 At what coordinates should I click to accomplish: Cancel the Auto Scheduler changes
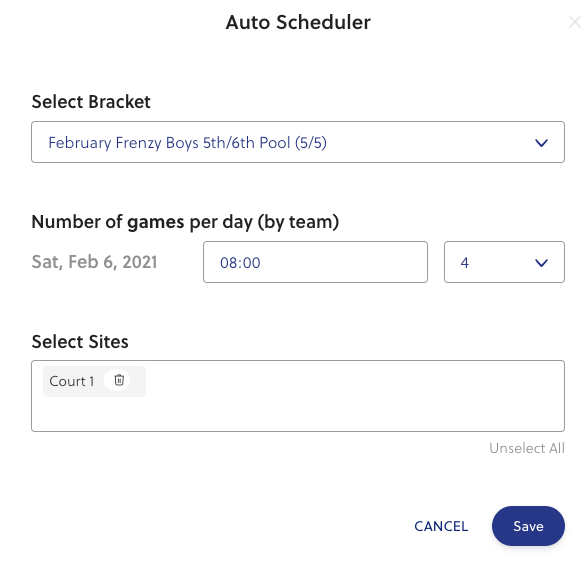441,526
